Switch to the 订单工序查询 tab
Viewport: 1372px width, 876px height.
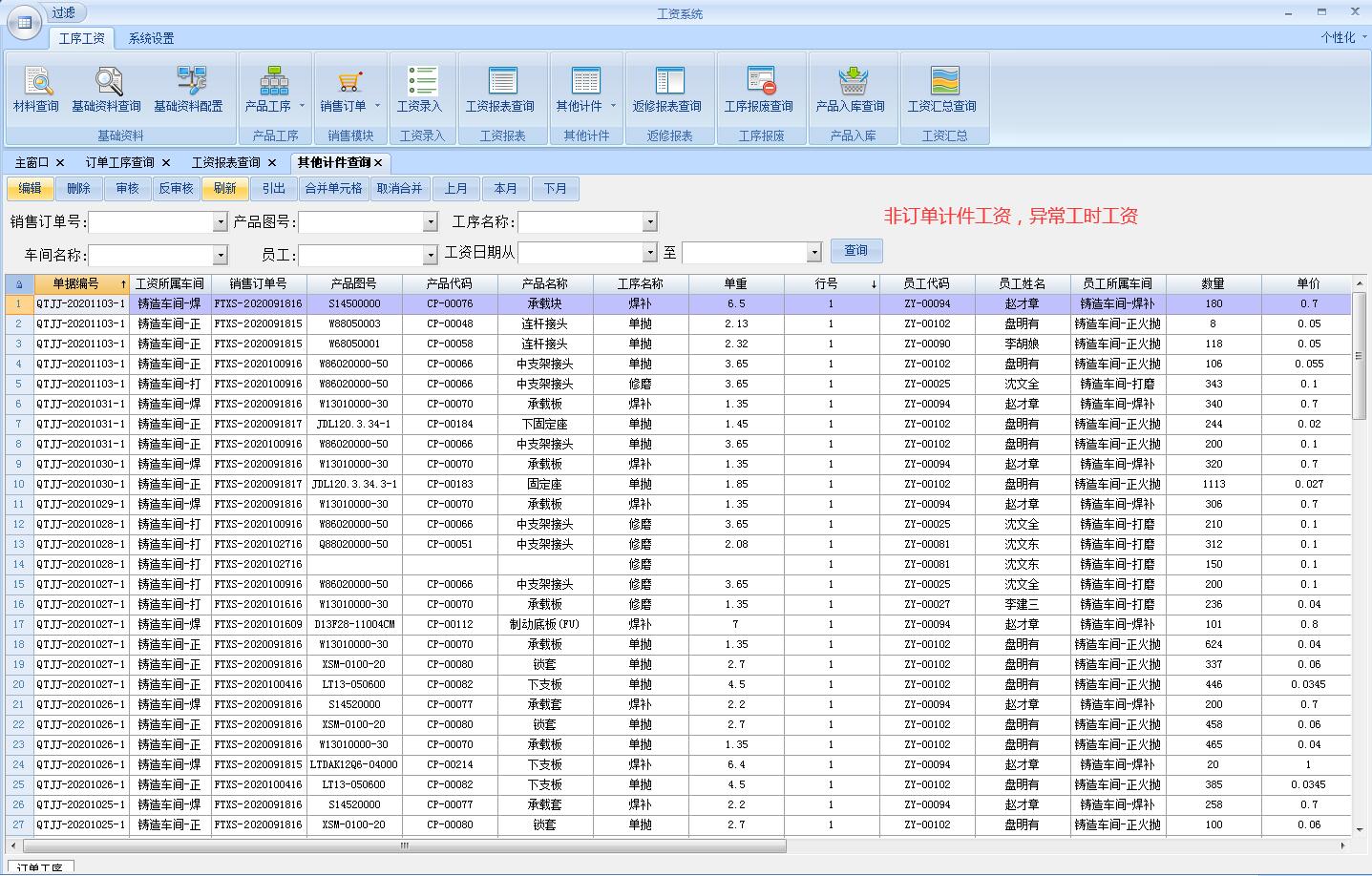(x=119, y=163)
